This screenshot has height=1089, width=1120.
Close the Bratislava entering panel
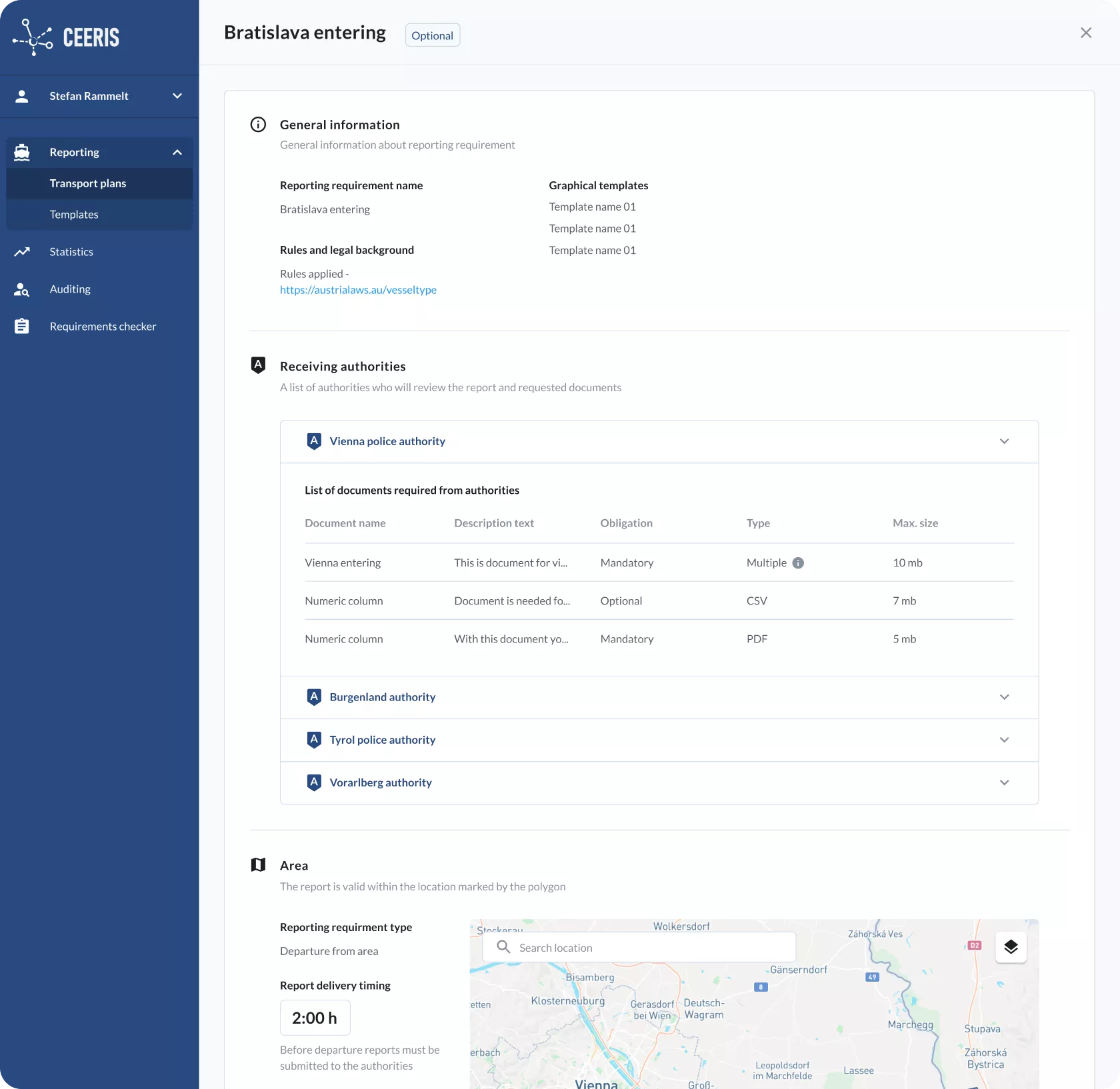[x=1086, y=33]
